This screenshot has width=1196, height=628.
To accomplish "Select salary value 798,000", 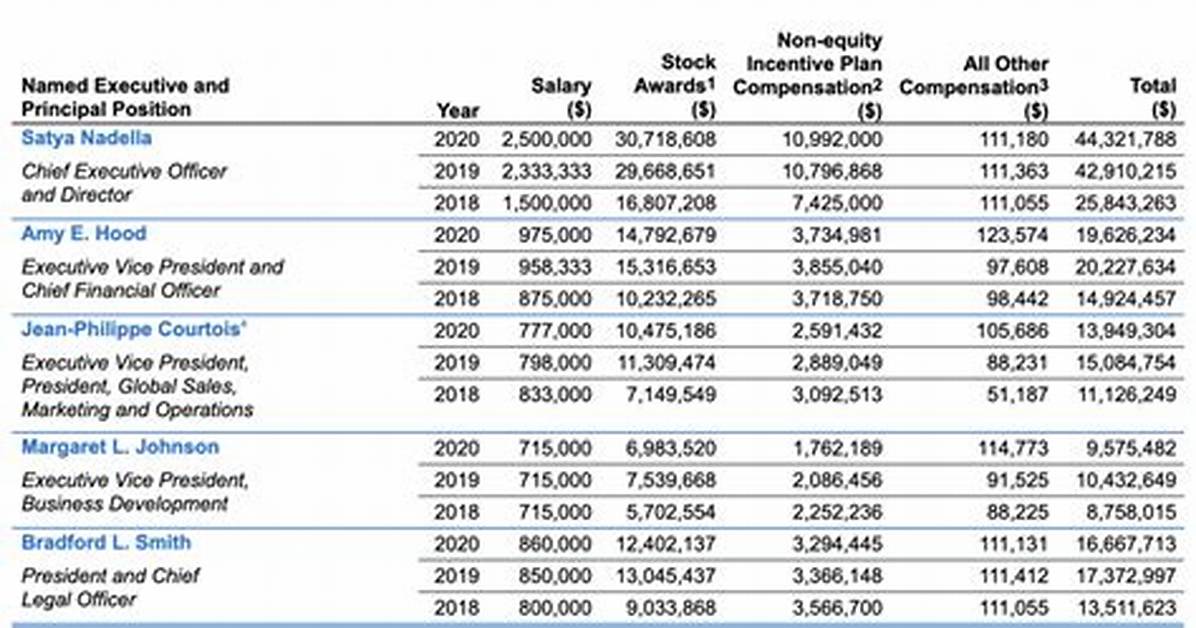I will click(x=555, y=362).
